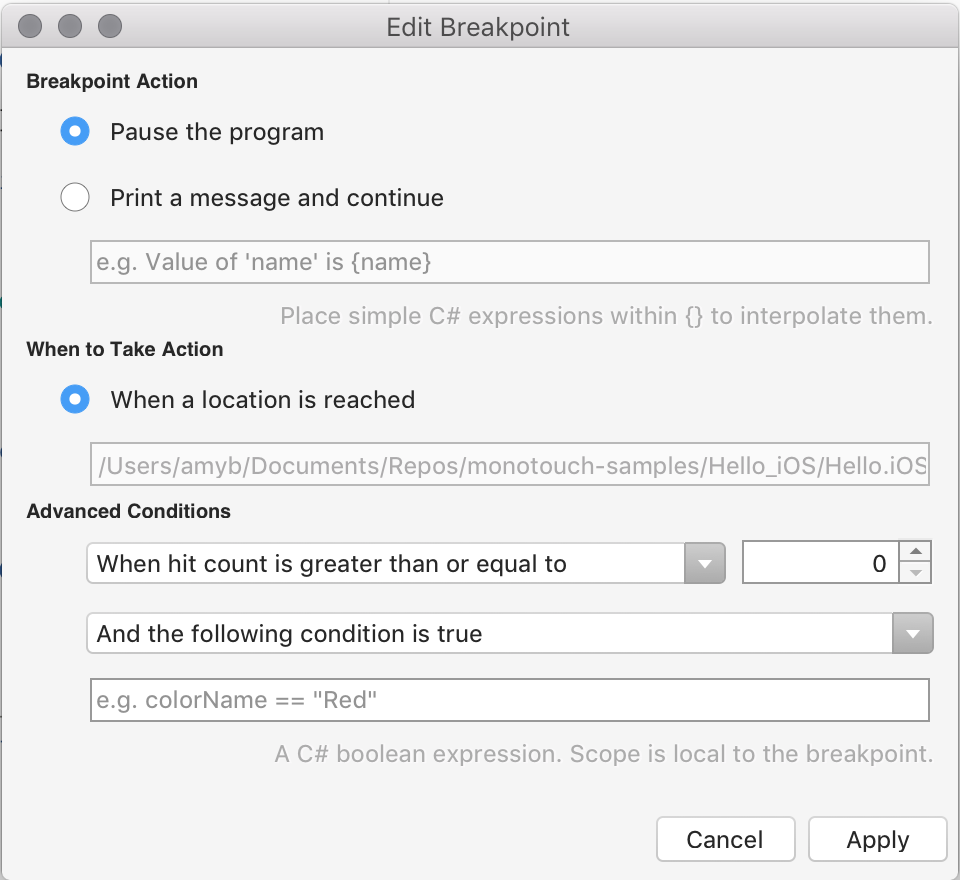Click the breakpoint file location field
Screen dimensions: 960x880
509,464
